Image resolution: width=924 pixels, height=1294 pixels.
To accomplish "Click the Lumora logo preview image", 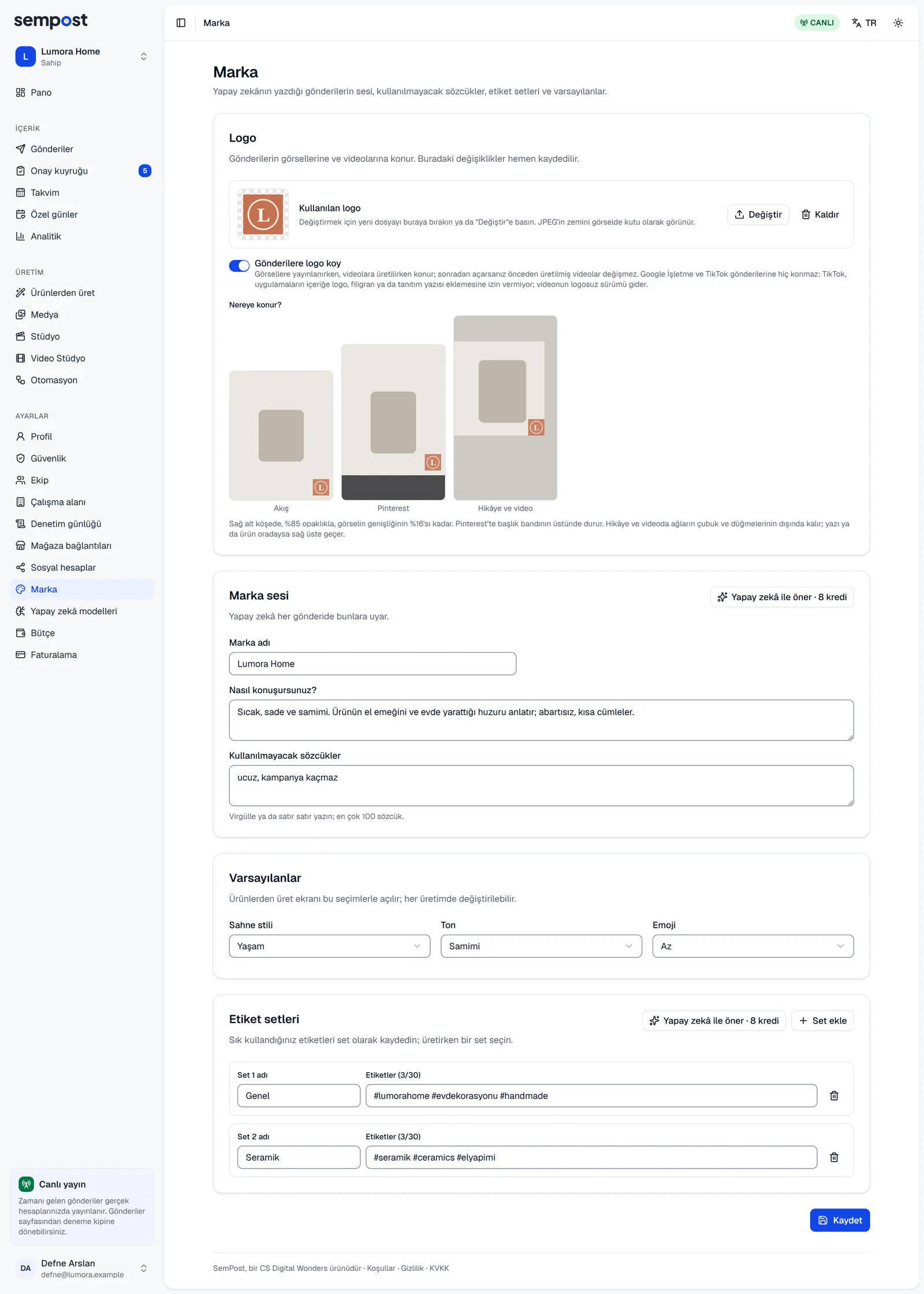I will click(263, 214).
